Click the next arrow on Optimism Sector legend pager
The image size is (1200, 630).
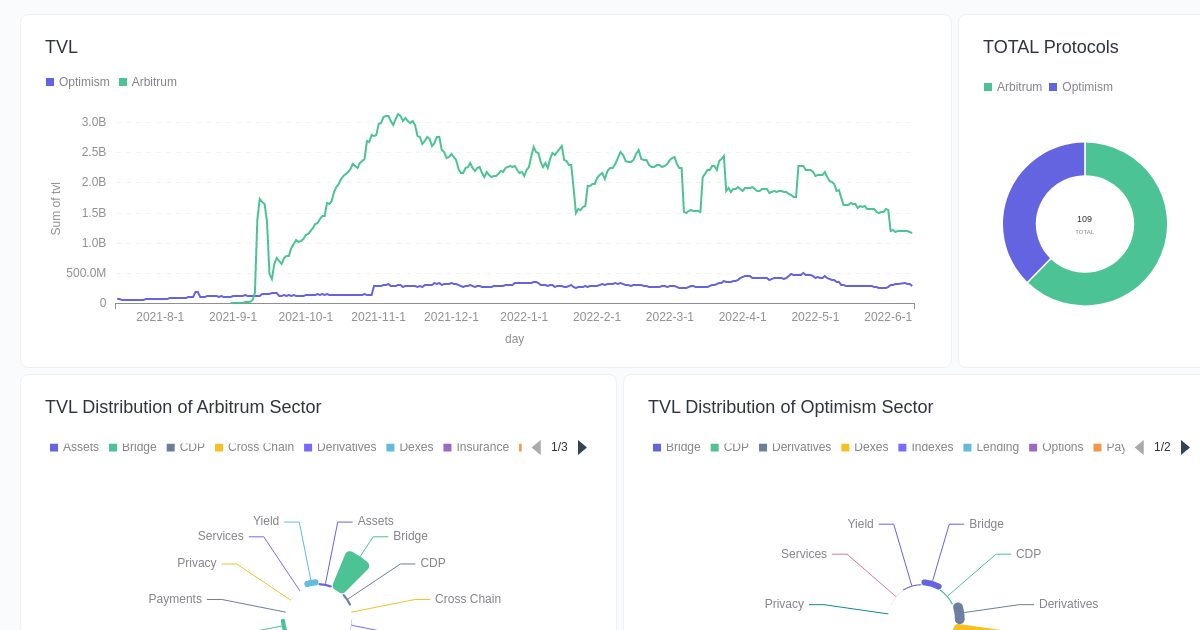pos(1185,447)
